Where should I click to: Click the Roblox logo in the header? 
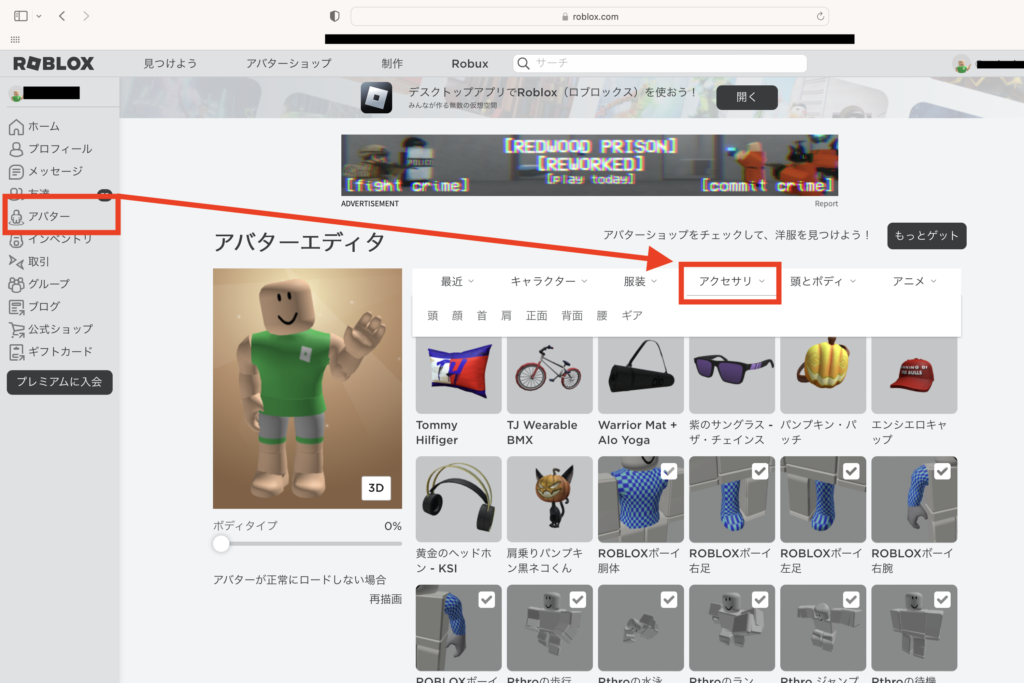[54, 63]
